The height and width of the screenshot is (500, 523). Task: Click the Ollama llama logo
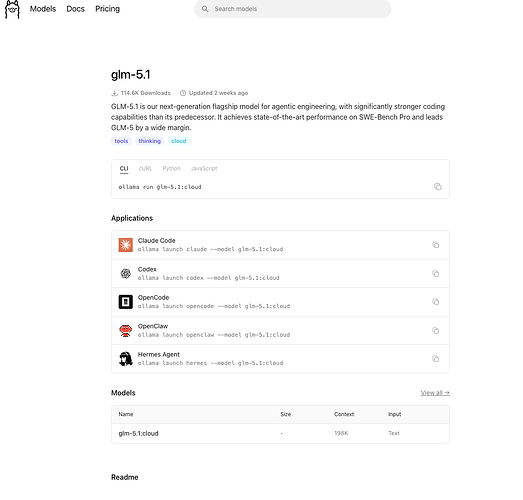[12, 9]
